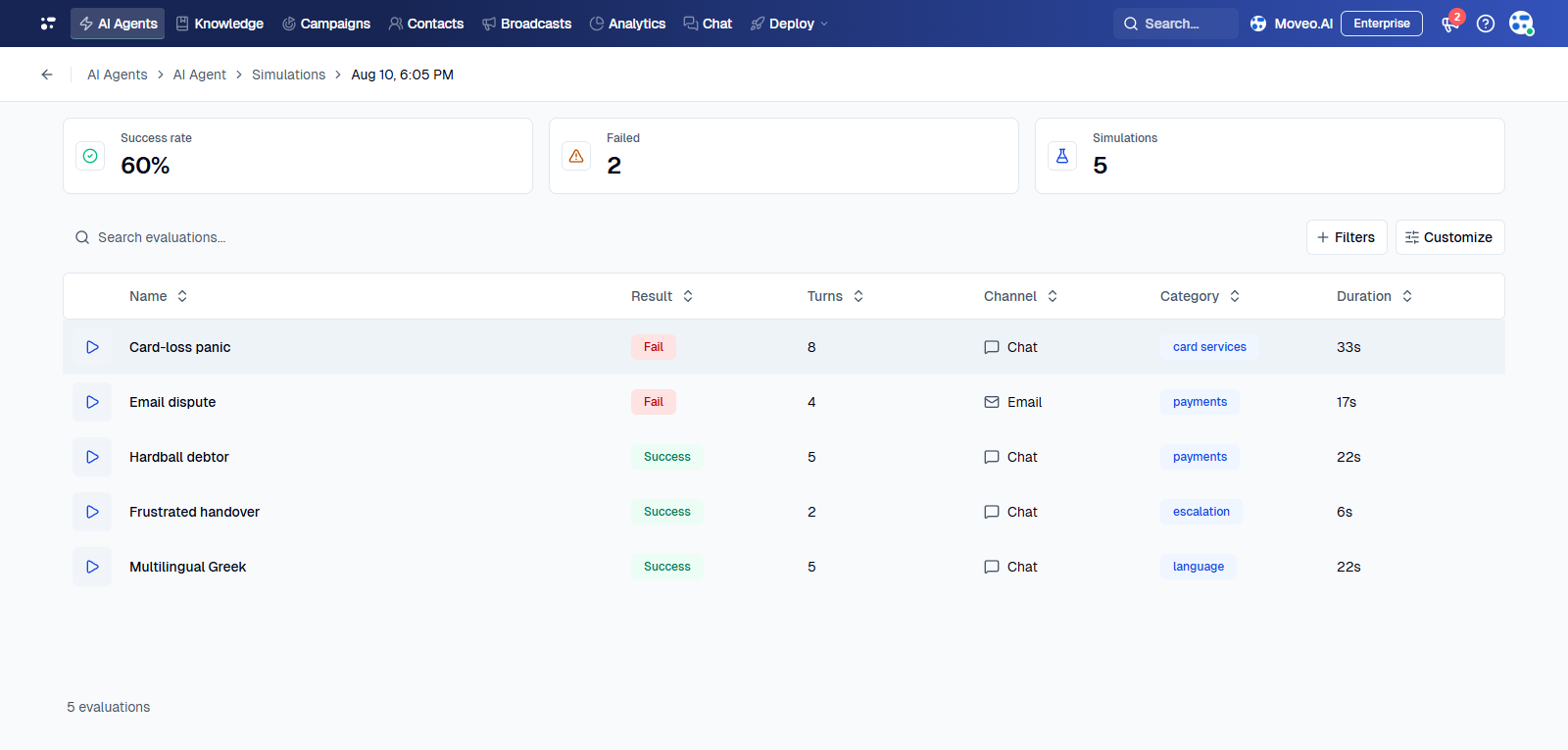Open the Analytics tab
Image resolution: width=1568 pixels, height=750 pixels.
(628, 24)
